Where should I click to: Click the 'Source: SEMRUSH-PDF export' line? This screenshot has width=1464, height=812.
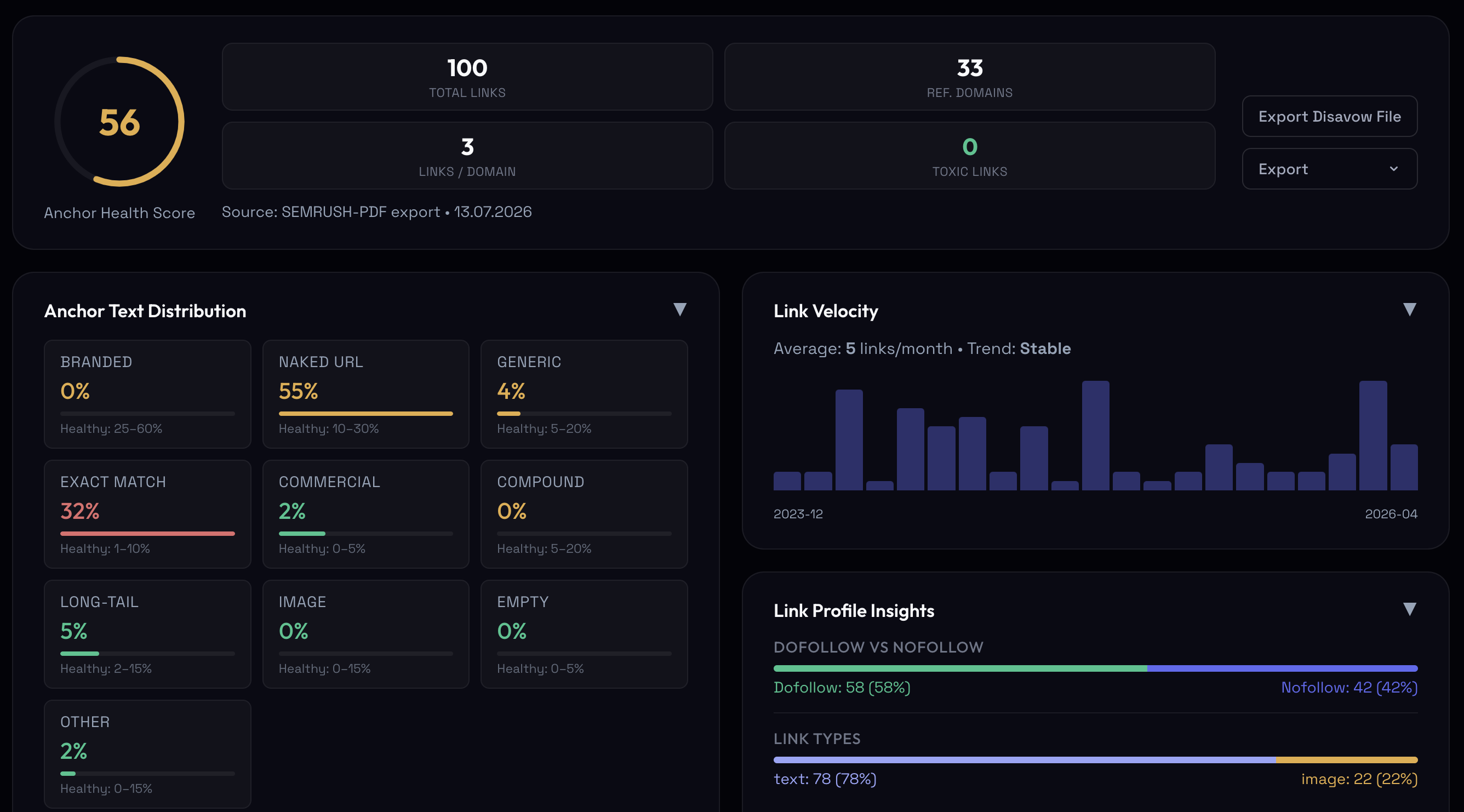(x=377, y=212)
